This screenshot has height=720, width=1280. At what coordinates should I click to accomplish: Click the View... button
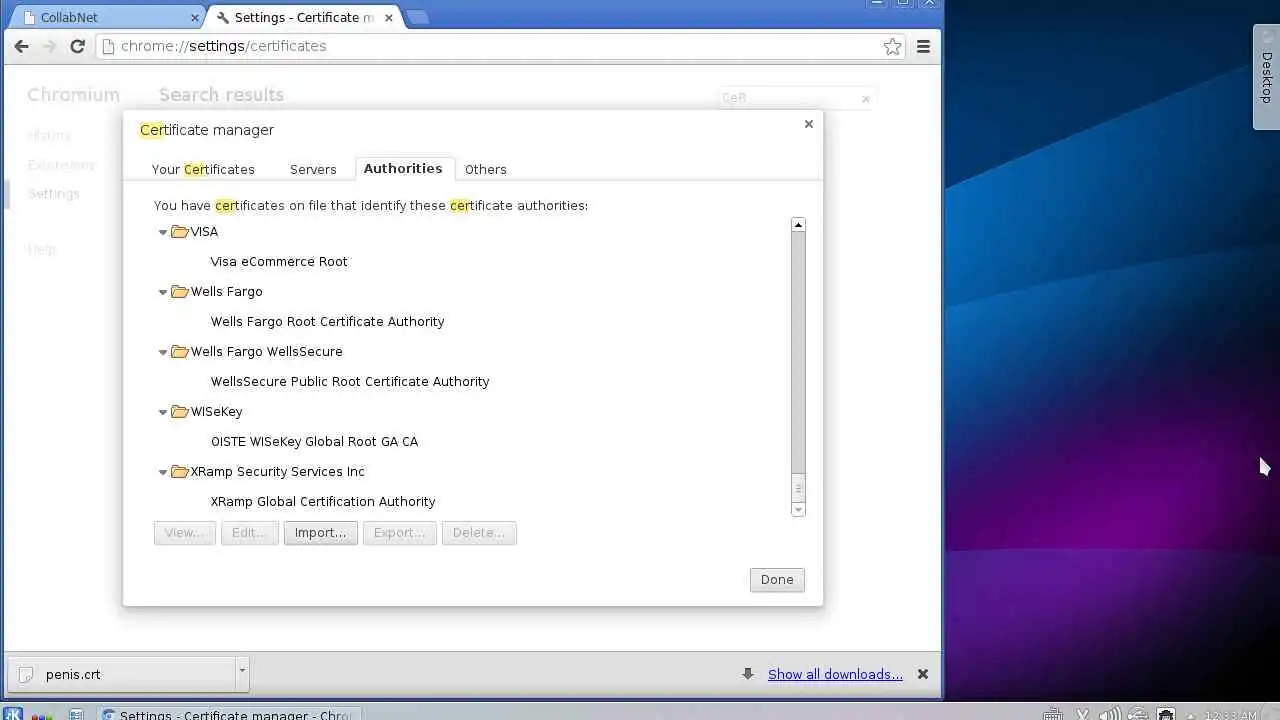coord(184,533)
